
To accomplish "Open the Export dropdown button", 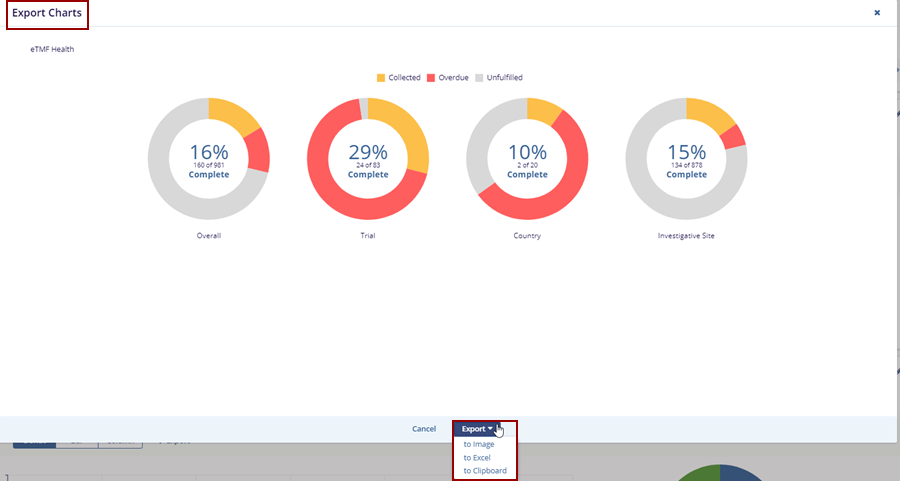I will [x=477, y=429].
